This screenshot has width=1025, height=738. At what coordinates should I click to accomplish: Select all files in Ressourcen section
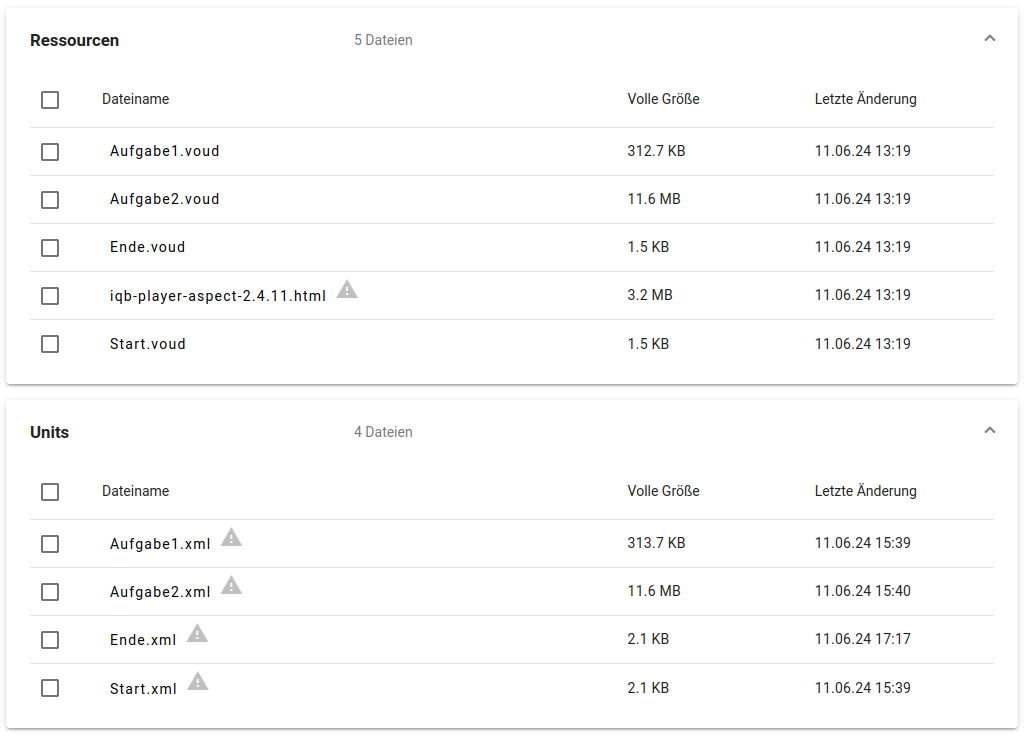point(50,100)
